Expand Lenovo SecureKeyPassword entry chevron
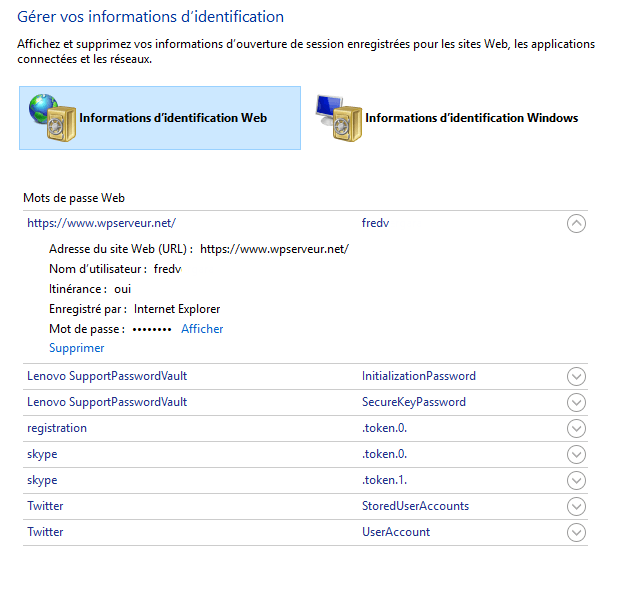The image size is (619, 589). click(x=576, y=403)
